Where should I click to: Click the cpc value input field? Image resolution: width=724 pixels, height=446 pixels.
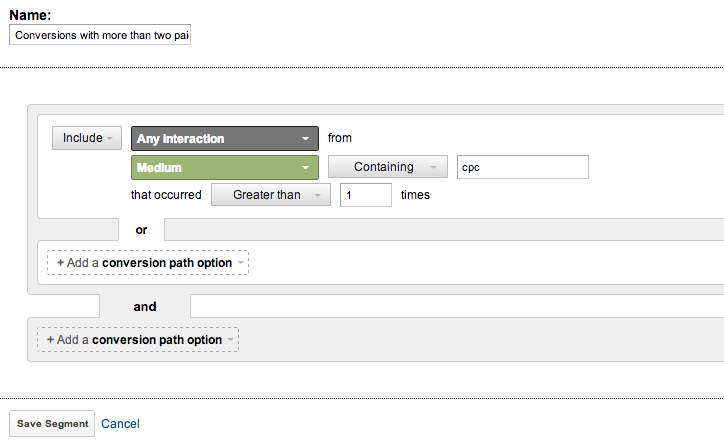pos(523,167)
